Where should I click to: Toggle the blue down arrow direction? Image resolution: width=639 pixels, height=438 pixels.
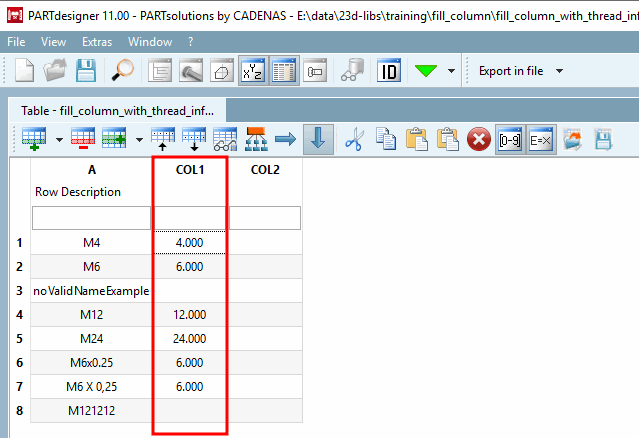pos(318,140)
